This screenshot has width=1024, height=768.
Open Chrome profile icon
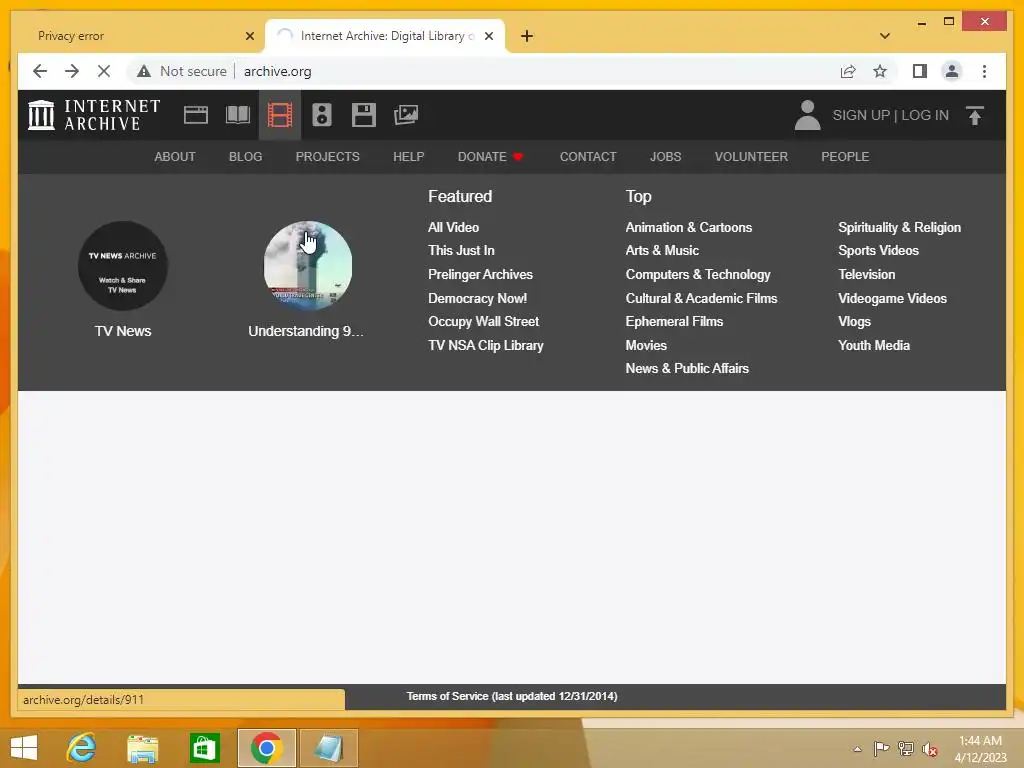coord(952,71)
